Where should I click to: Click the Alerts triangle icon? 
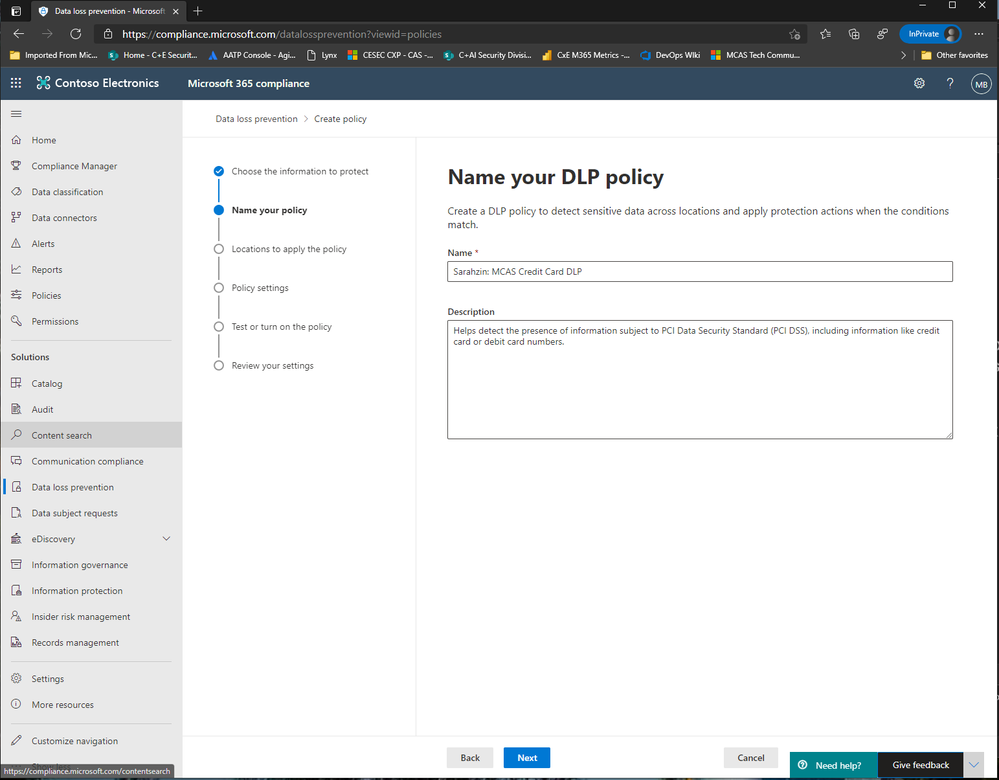17,243
